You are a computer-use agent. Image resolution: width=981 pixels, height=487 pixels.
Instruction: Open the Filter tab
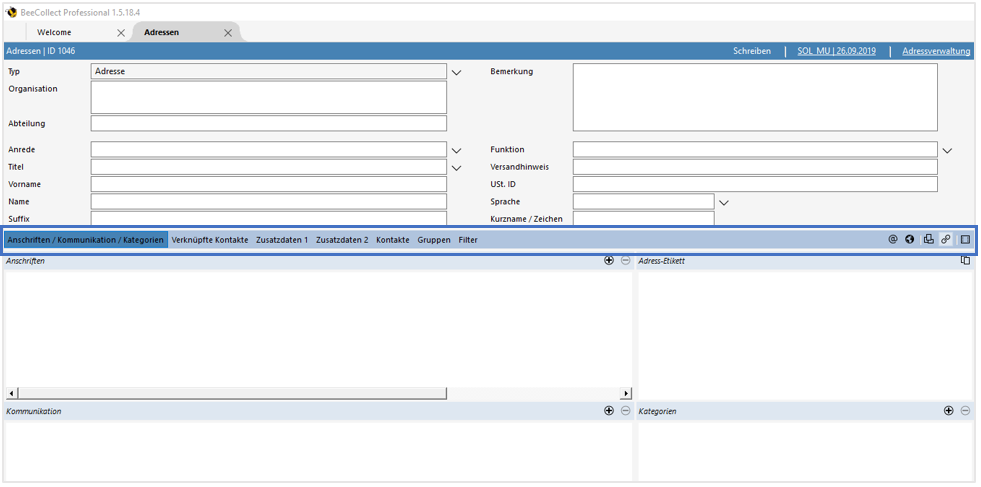[x=468, y=240]
